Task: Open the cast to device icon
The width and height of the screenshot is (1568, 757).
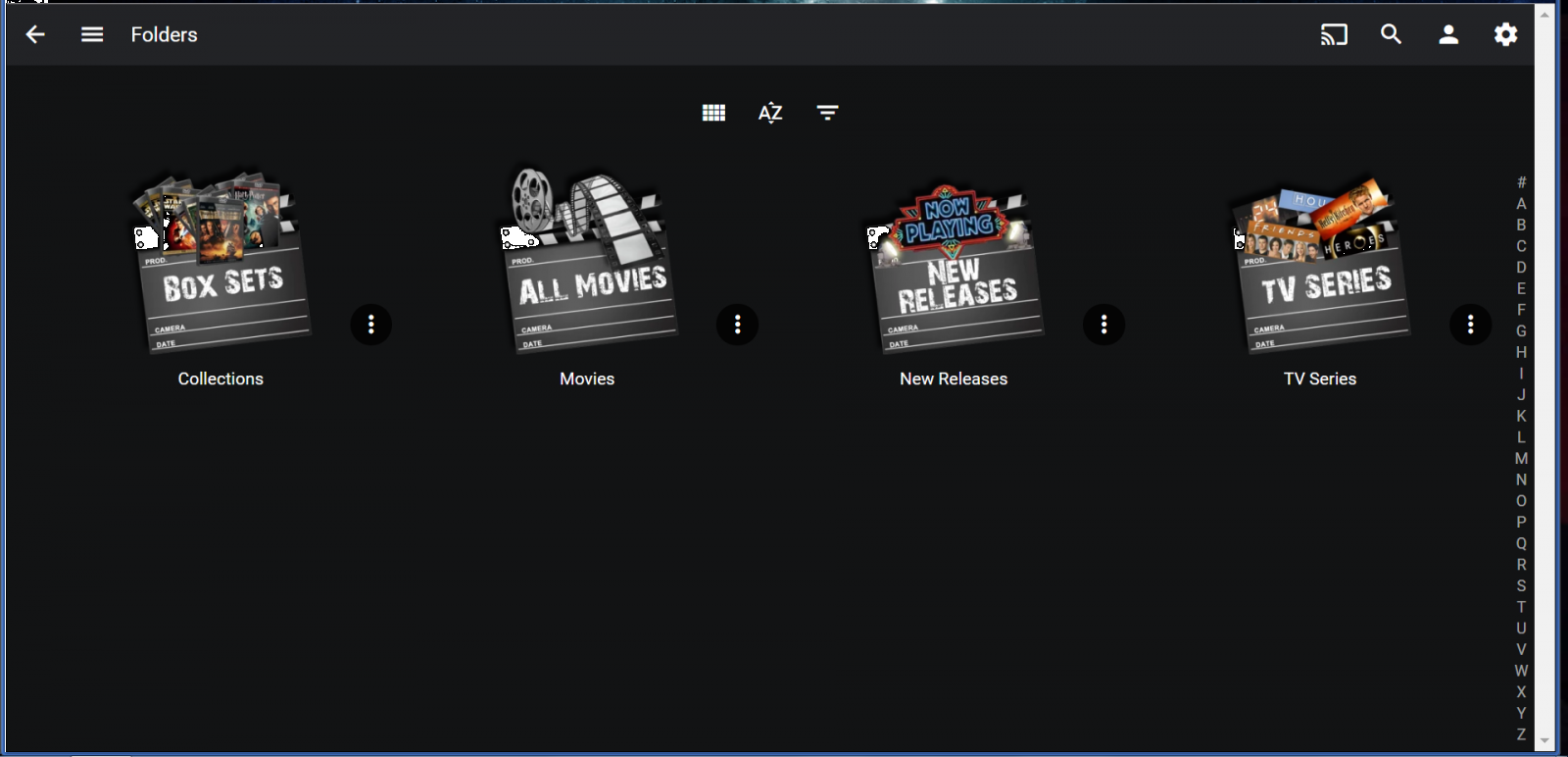Action: coord(1334,35)
